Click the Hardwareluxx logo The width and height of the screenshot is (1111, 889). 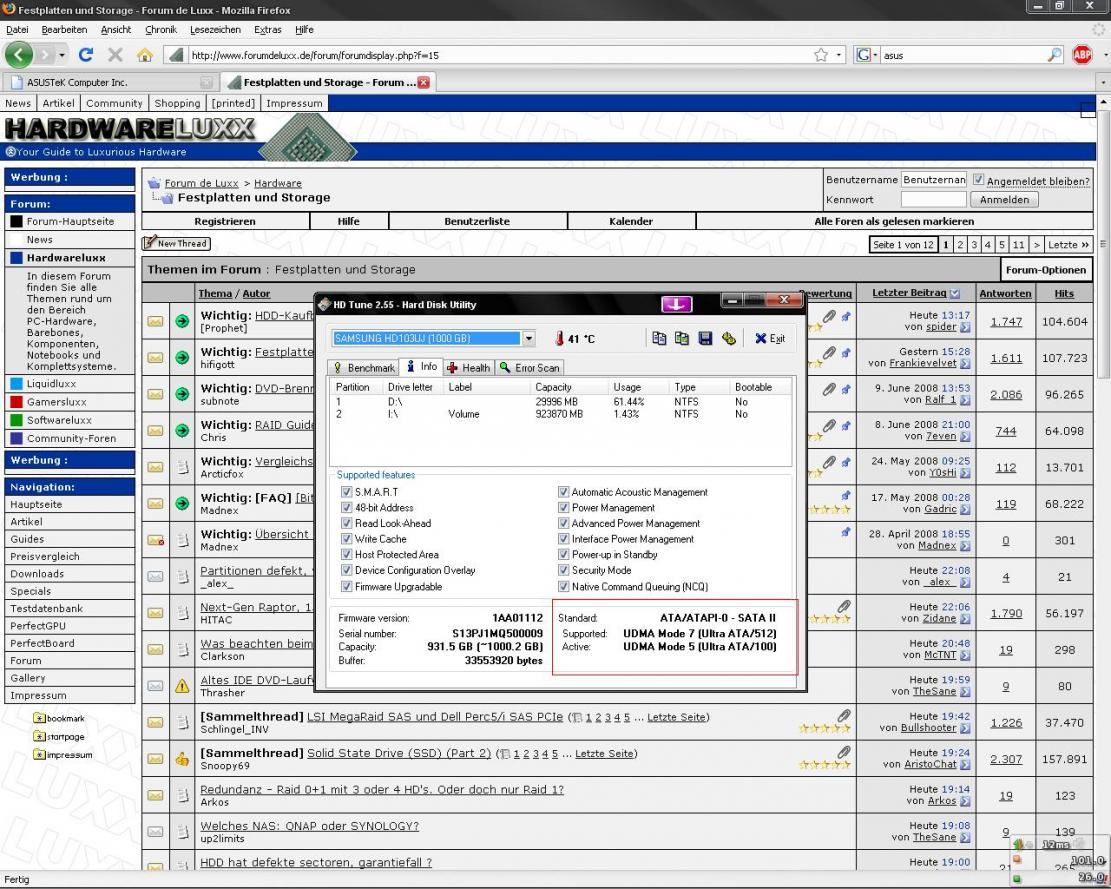click(x=130, y=129)
